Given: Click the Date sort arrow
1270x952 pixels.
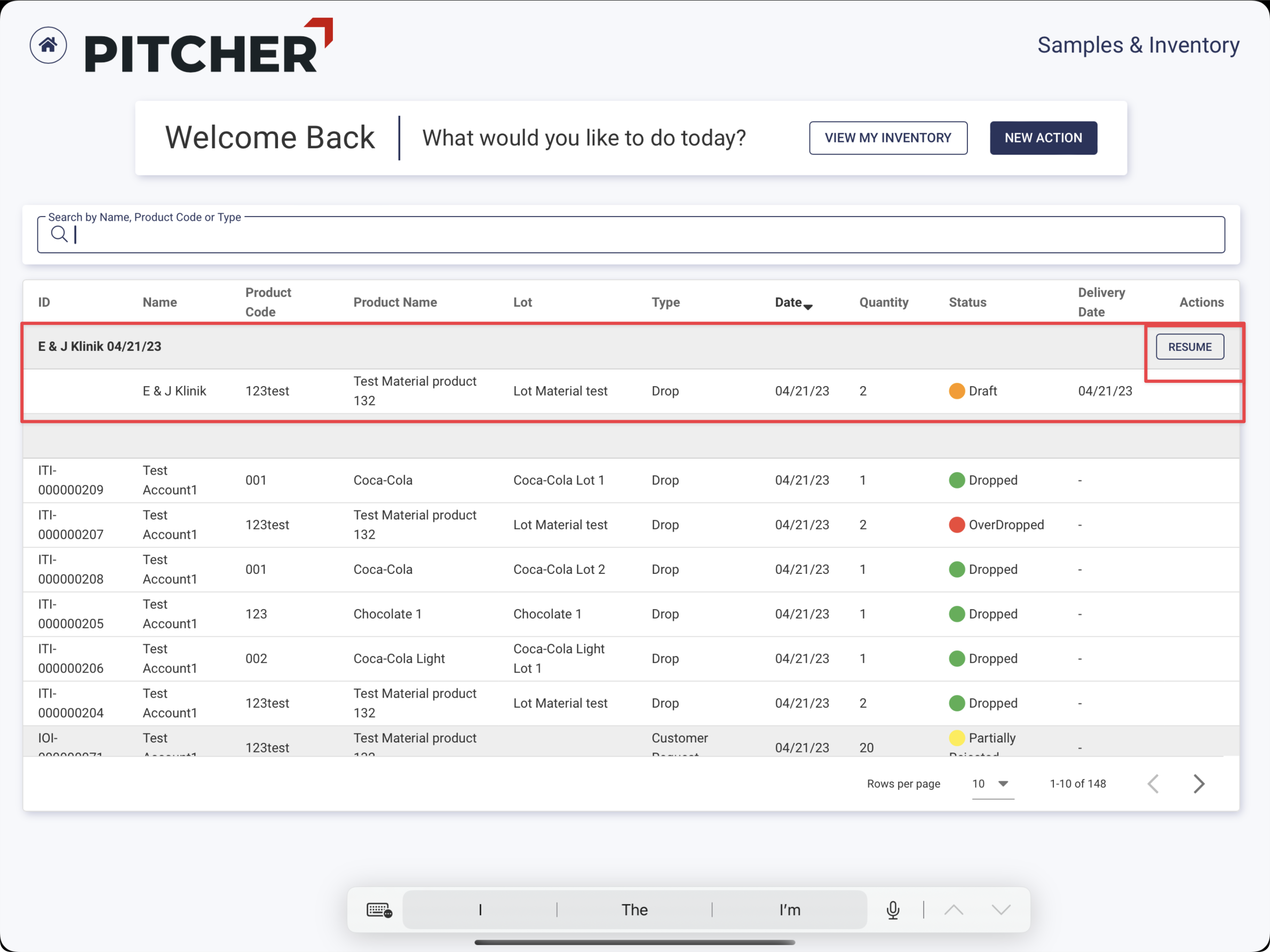Looking at the screenshot, I should (x=808, y=307).
